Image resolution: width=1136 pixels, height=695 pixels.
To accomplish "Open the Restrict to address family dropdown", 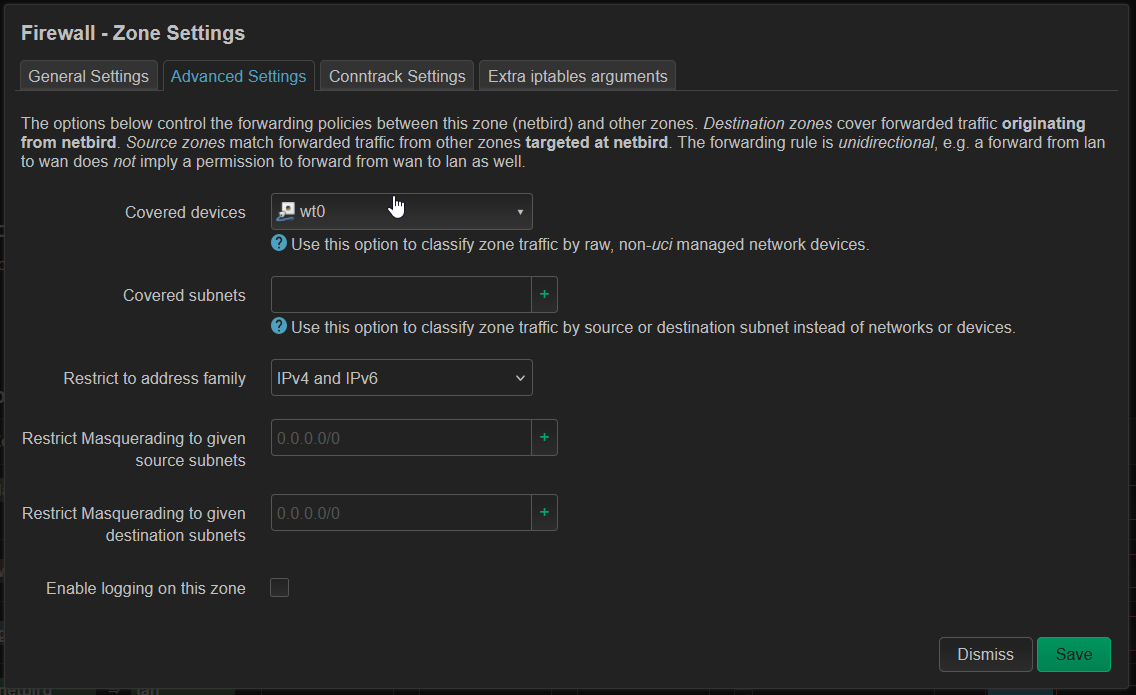I will point(401,378).
